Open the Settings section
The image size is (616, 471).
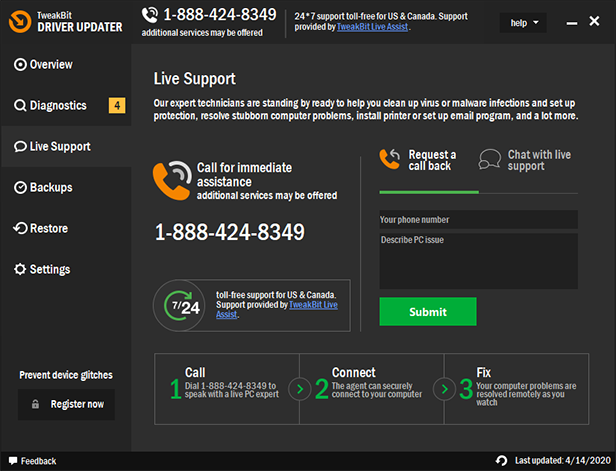pos(66,269)
